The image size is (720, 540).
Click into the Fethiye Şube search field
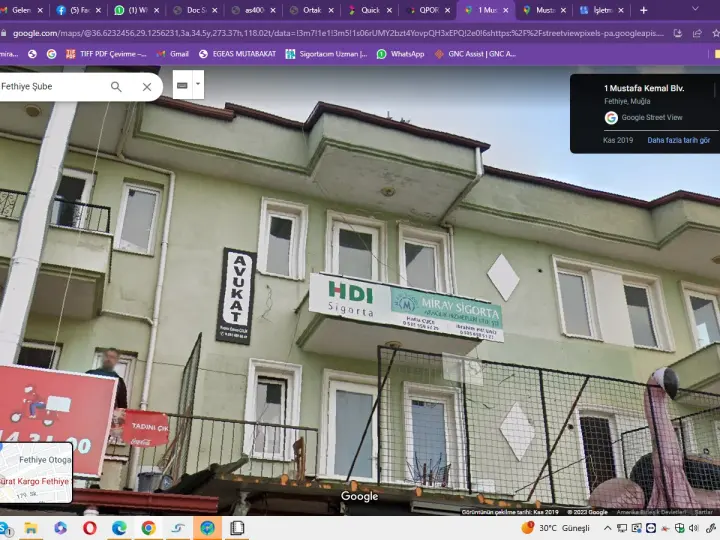click(51, 86)
